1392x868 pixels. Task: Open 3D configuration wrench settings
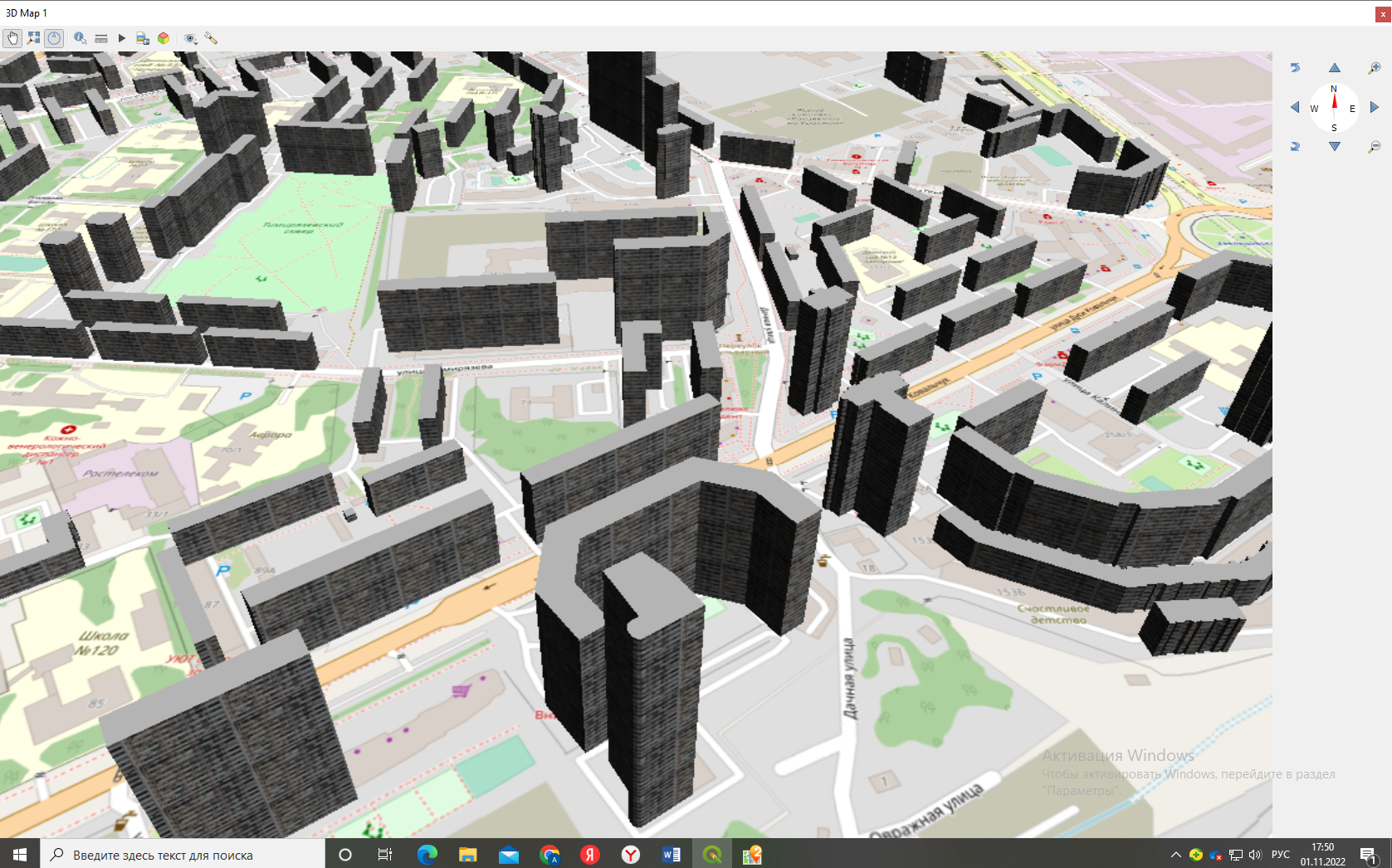211,38
